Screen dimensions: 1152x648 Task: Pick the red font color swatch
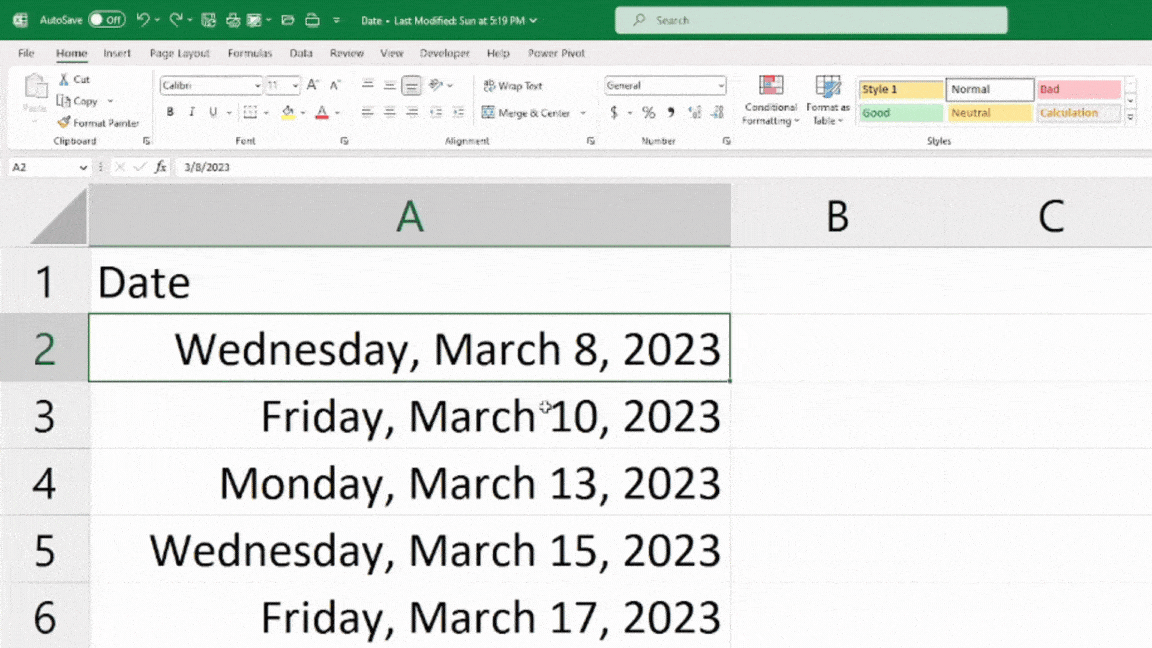(x=320, y=112)
